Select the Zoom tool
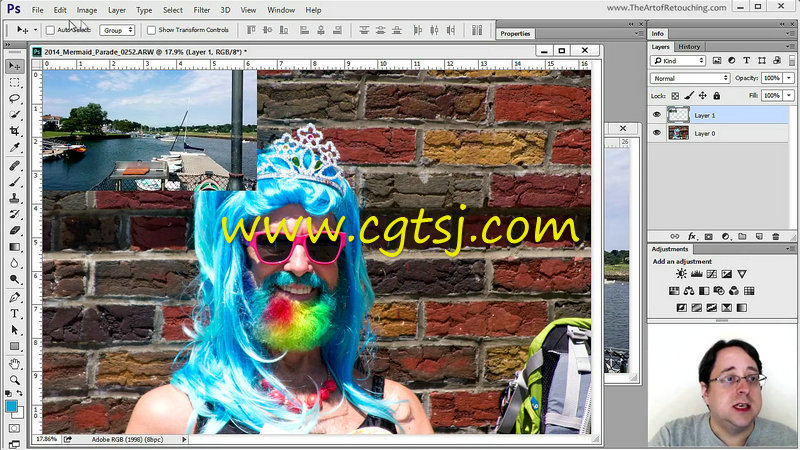Image resolution: width=800 pixels, height=450 pixels. pos(14,380)
